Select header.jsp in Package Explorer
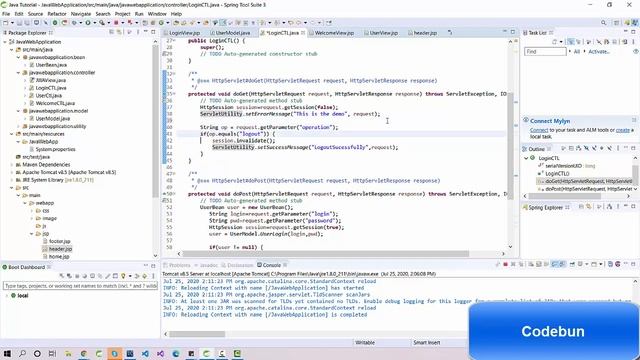 [60, 249]
